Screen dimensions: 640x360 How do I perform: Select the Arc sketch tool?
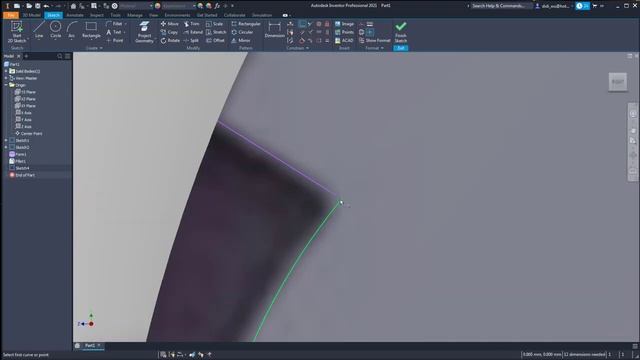click(71, 30)
